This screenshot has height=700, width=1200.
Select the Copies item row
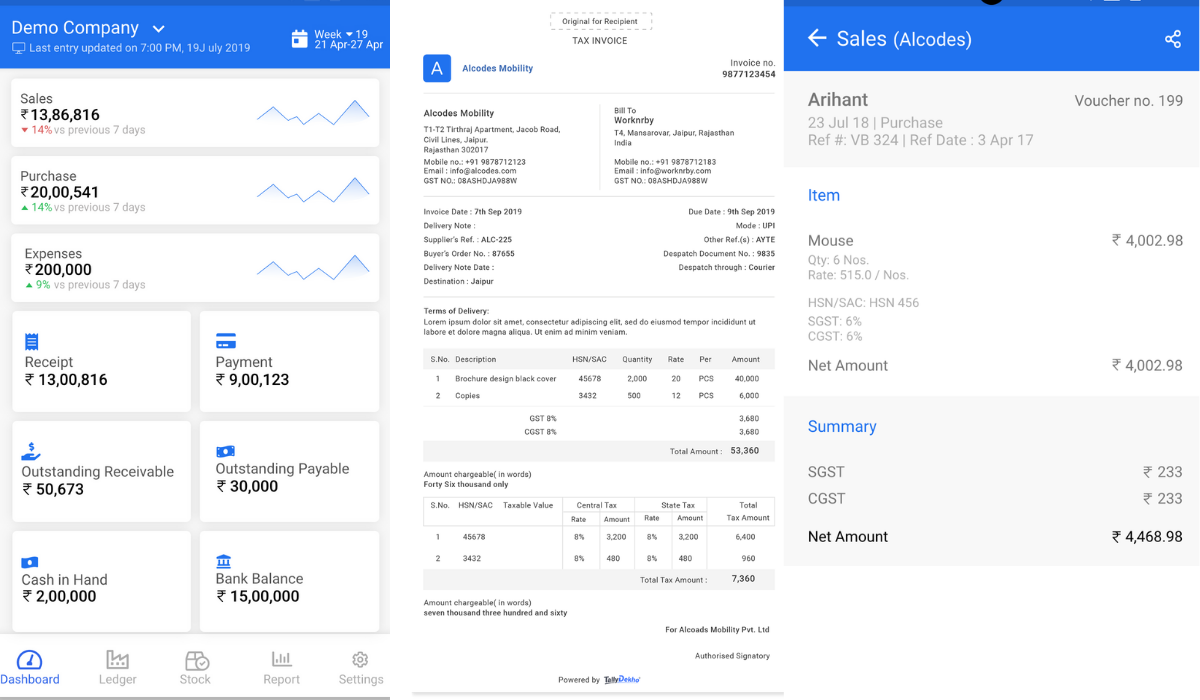click(598, 396)
